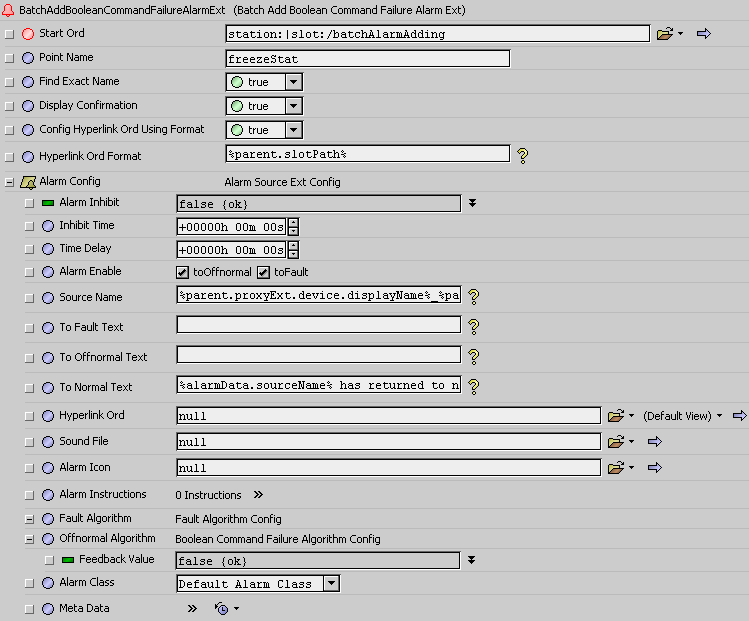Click the go-to arrow beside Alarm Icon
The width and height of the screenshot is (749, 621).
pyautogui.click(x=655, y=467)
